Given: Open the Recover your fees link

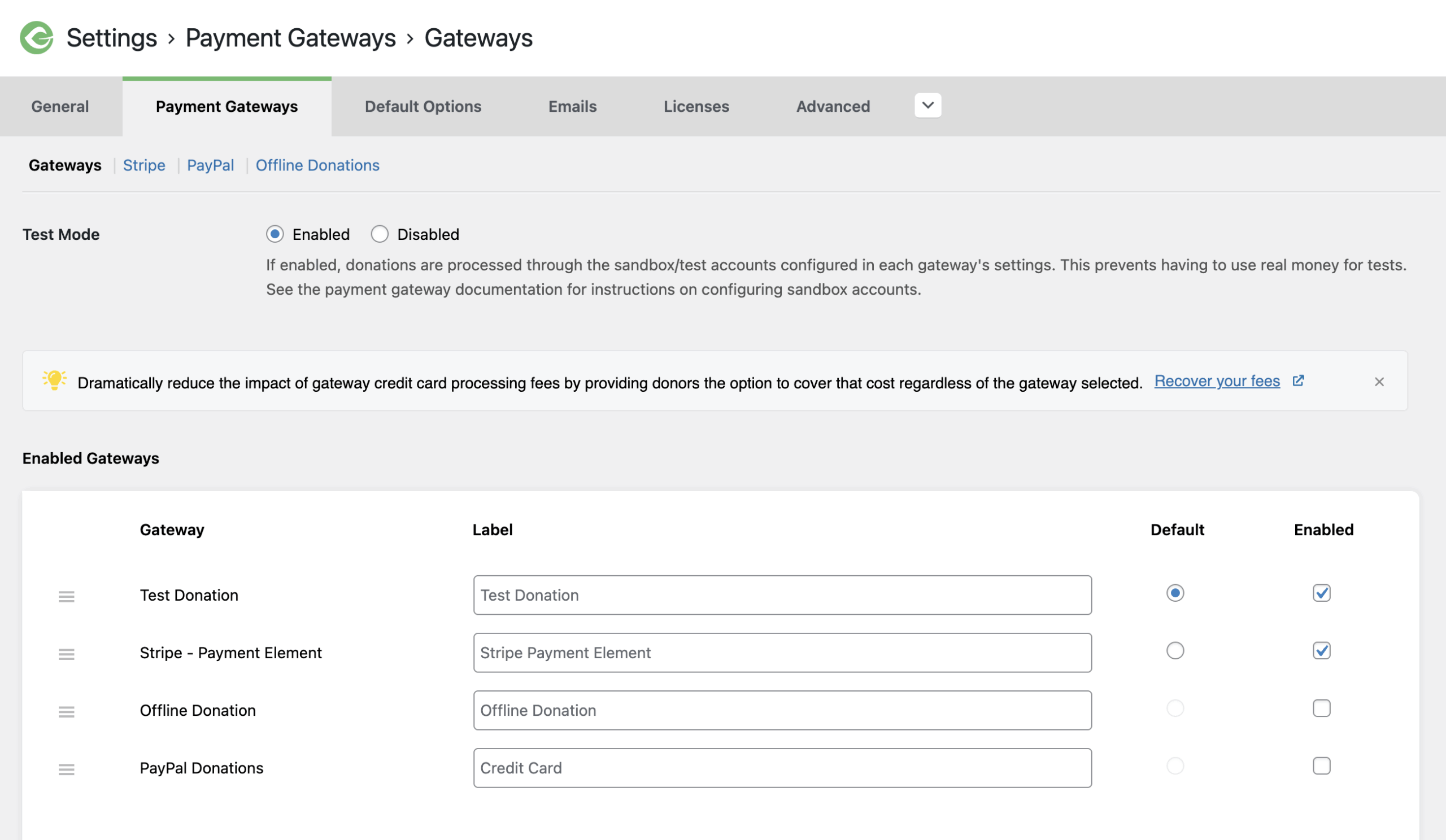Looking at the screenshot, I should (1217, 380).
